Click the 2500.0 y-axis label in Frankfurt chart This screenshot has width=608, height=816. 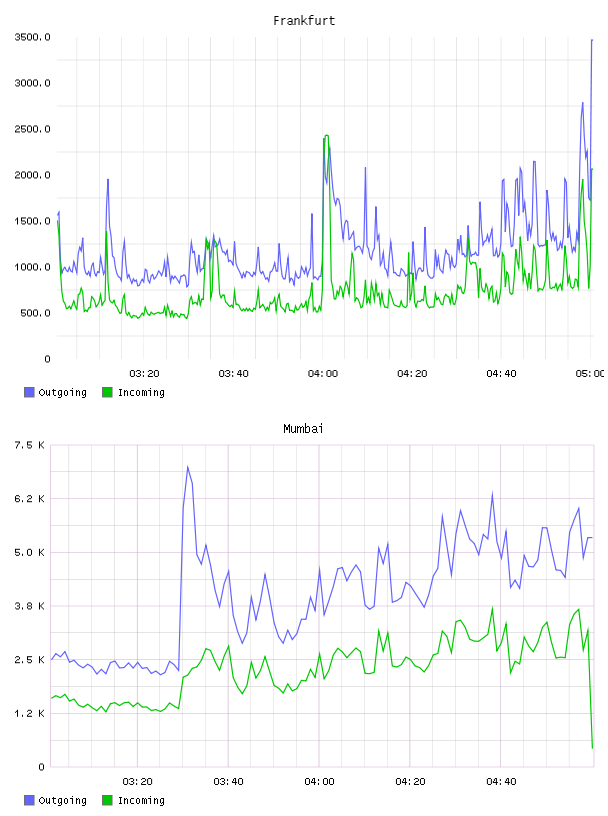(32, 129)
